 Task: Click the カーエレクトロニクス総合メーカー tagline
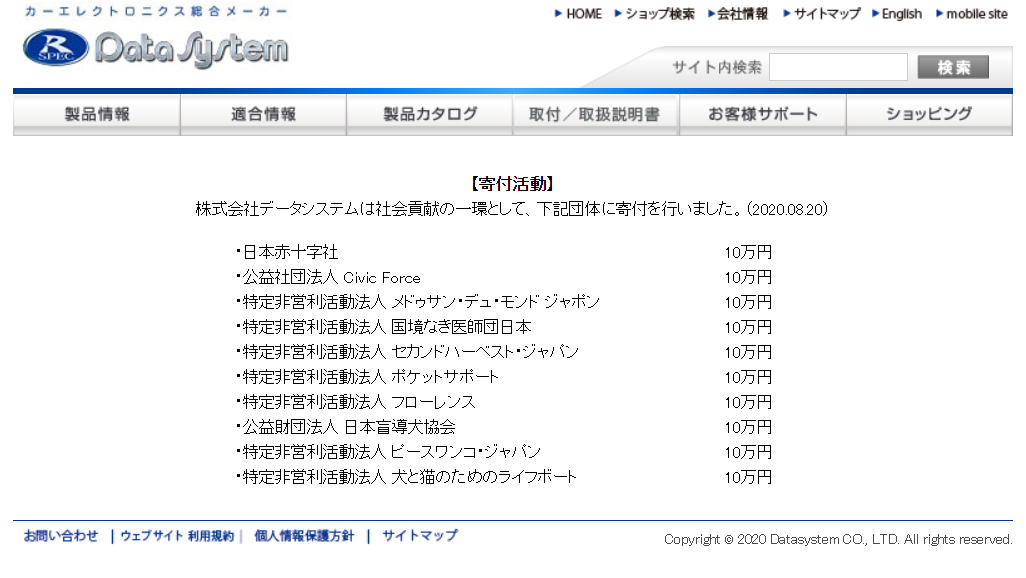point(156,12)
